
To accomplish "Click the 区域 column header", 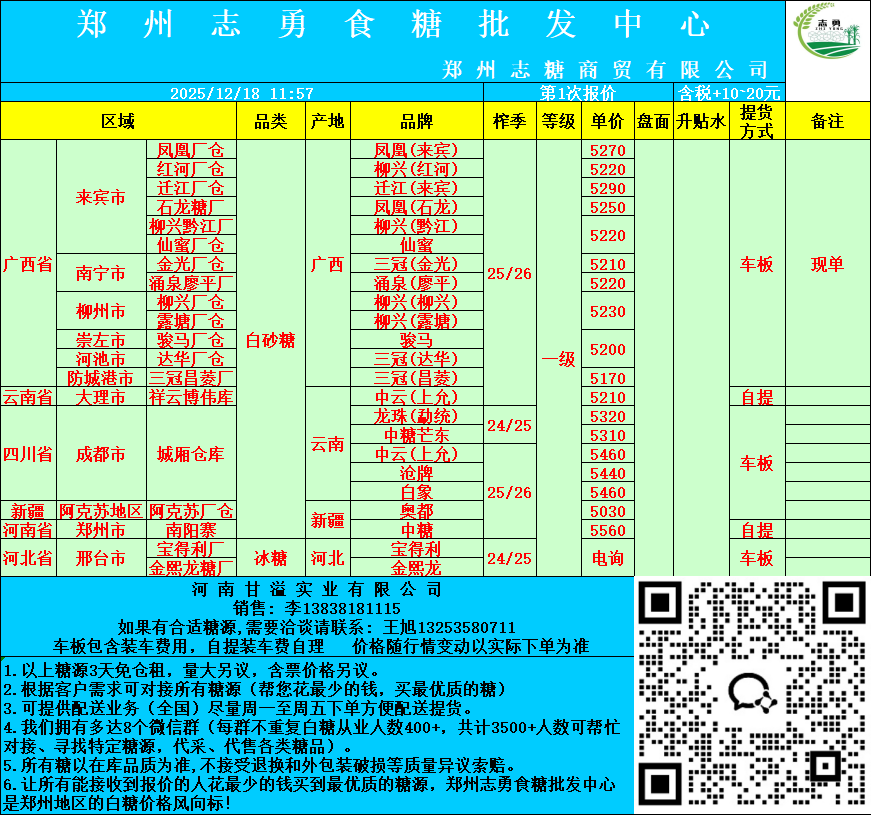I will pyautogui.click(x=118, y=121).
